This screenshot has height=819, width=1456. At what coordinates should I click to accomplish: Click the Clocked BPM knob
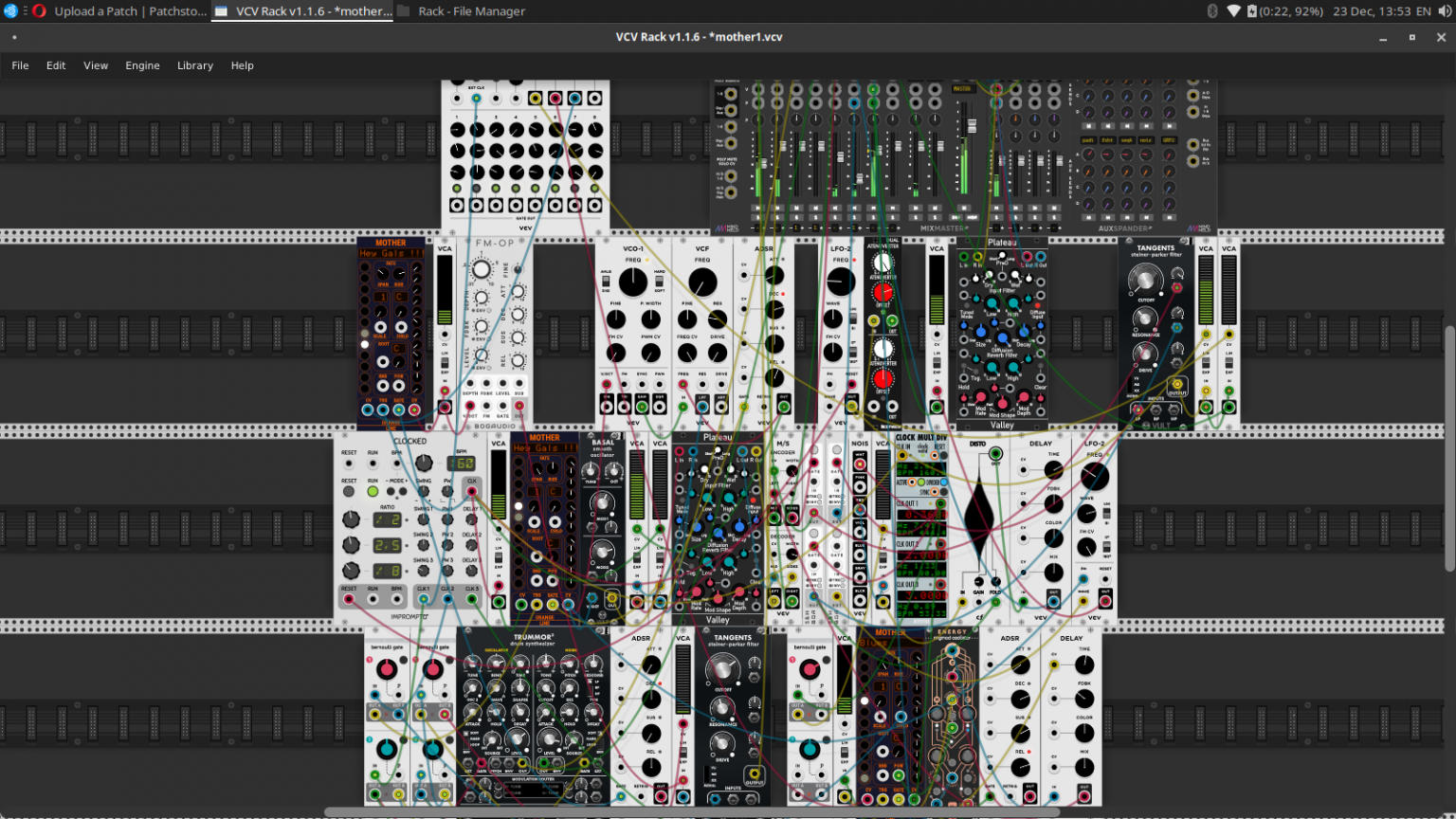(424, 463)
